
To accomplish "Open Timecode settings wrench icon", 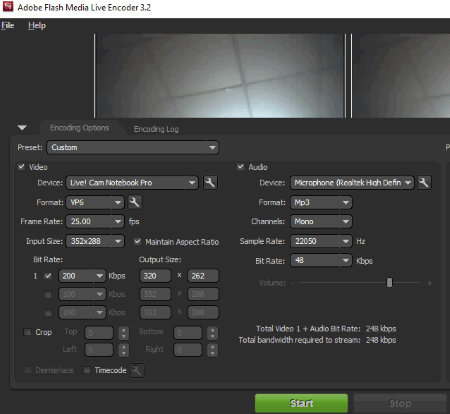I will pos(137,370).
